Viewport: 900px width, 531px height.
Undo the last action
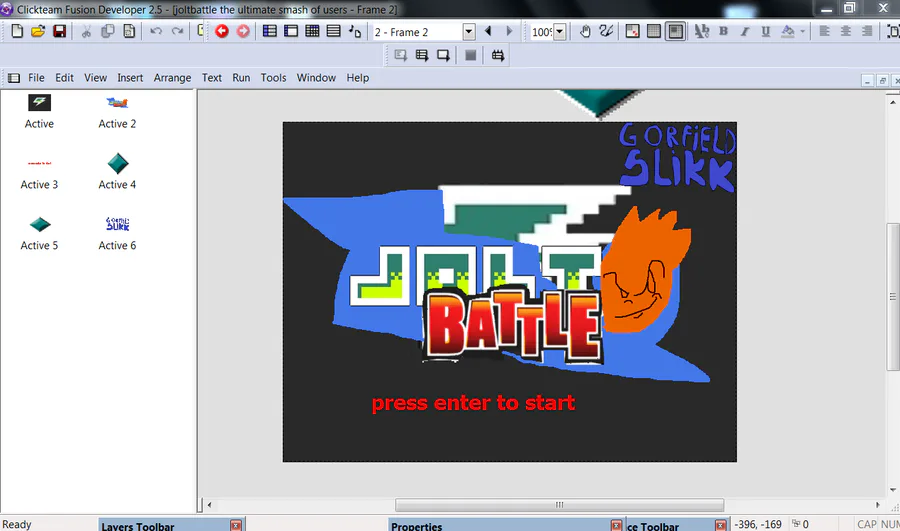[156, 31]
